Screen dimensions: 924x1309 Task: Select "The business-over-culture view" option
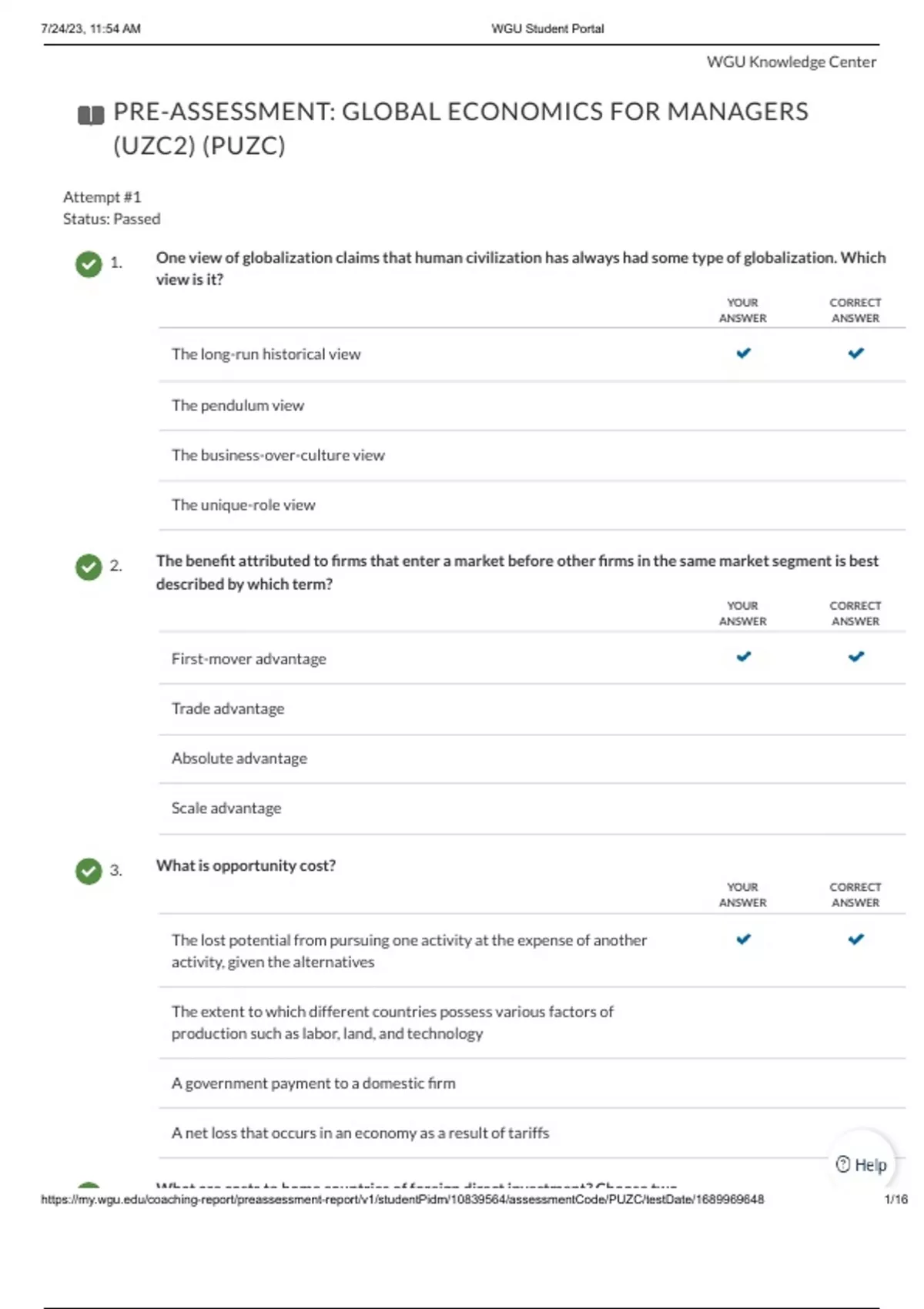tap(278, 456)
